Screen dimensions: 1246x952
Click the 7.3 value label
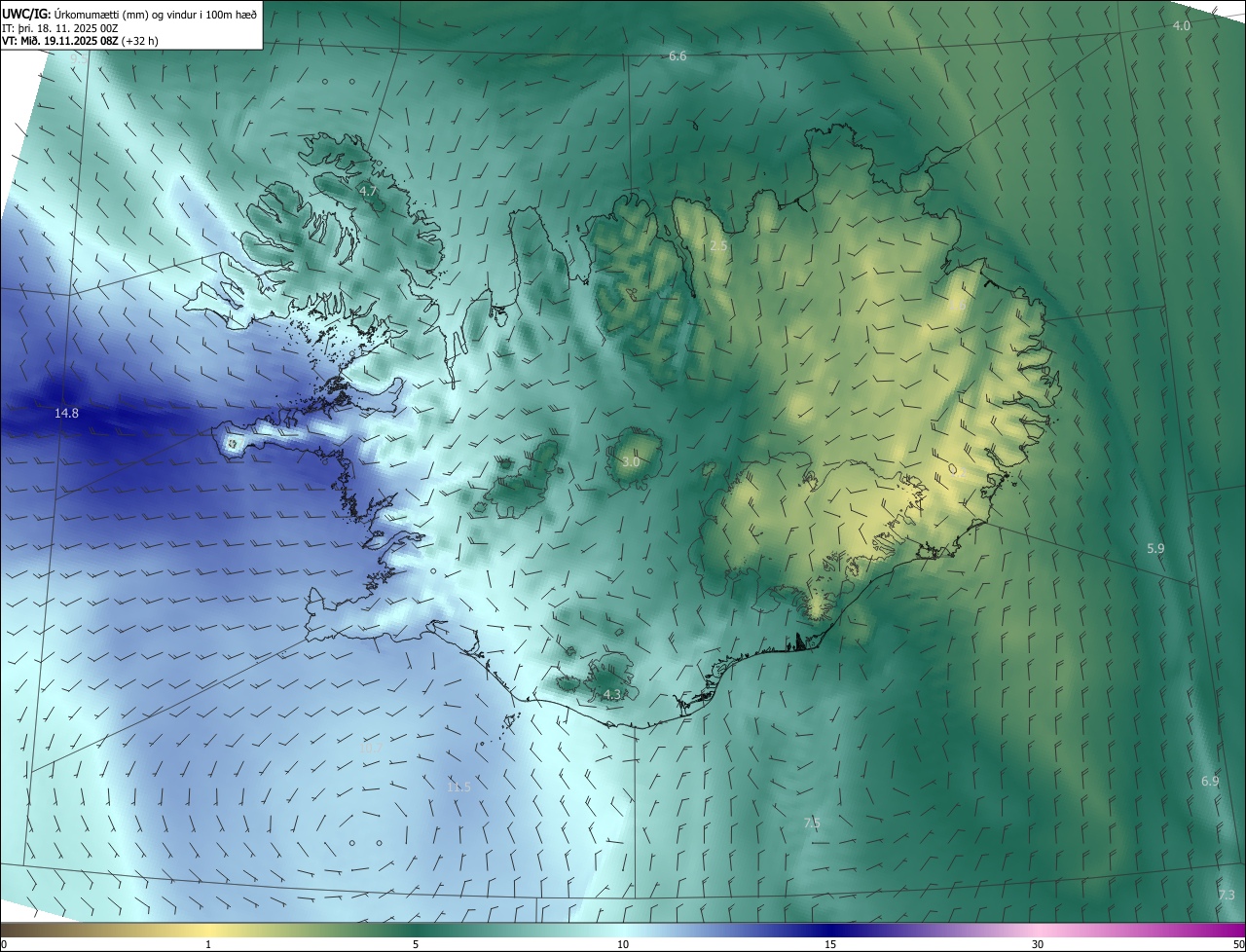pos(1227,896)
